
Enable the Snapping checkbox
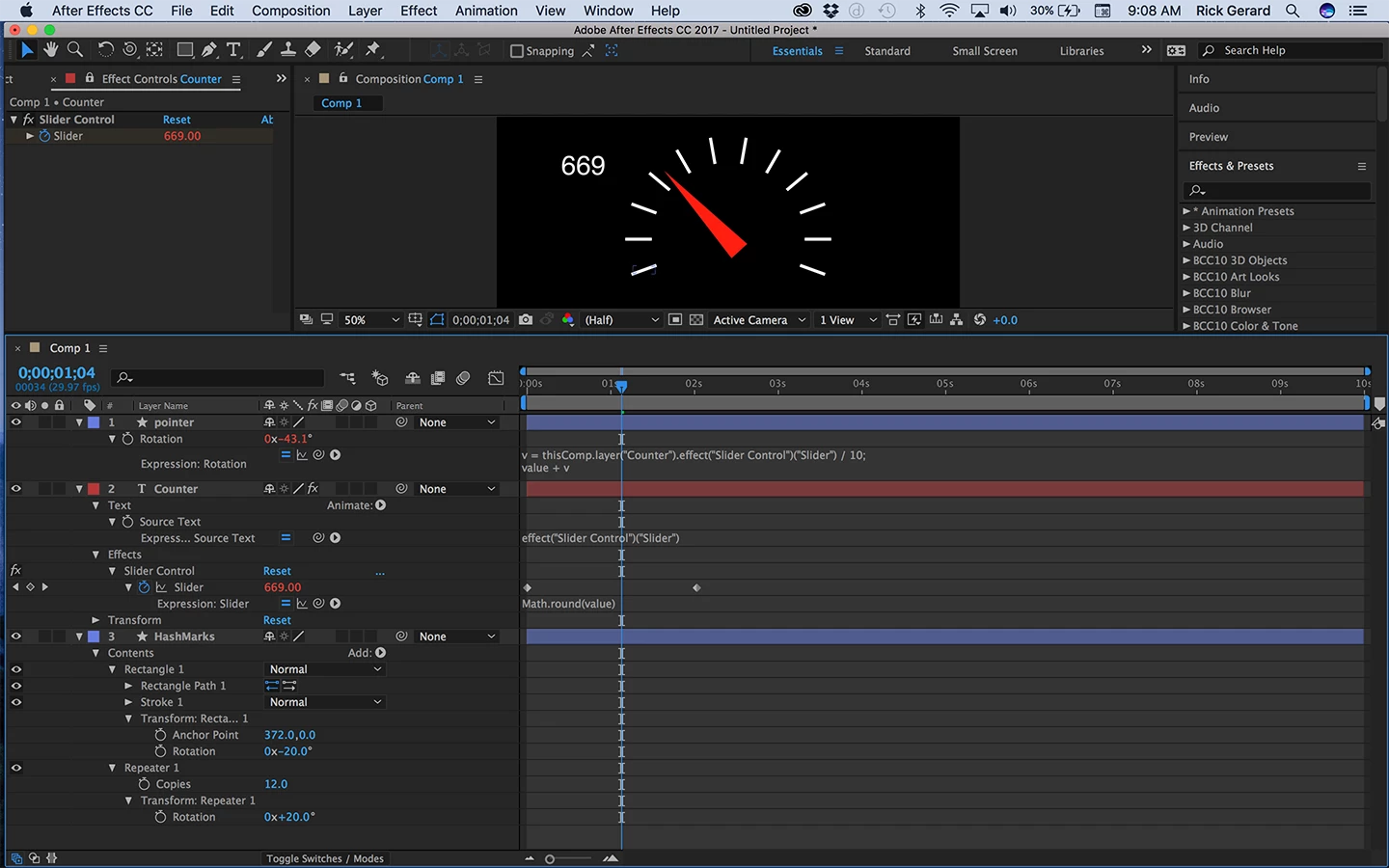tap(517, 51)
